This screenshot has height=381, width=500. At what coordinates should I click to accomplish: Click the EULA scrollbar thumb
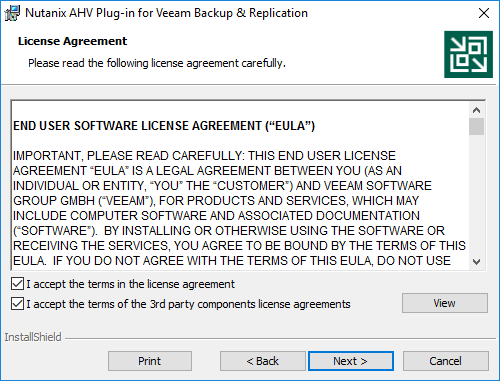click(476, 126)
